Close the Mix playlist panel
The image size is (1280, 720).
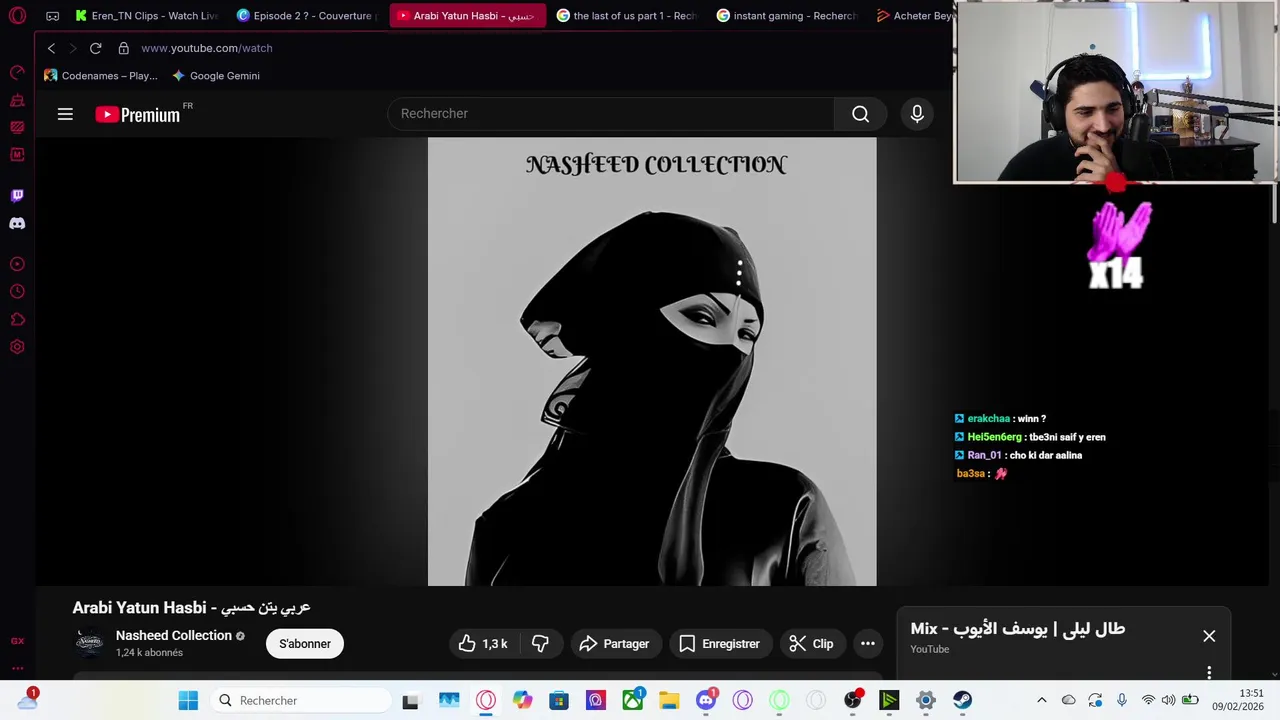click(1209, 636)
